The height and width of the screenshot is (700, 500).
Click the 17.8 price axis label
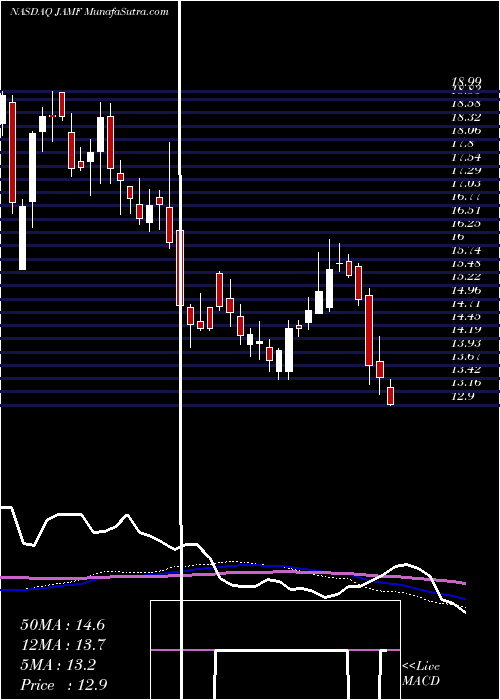point(462,144)
